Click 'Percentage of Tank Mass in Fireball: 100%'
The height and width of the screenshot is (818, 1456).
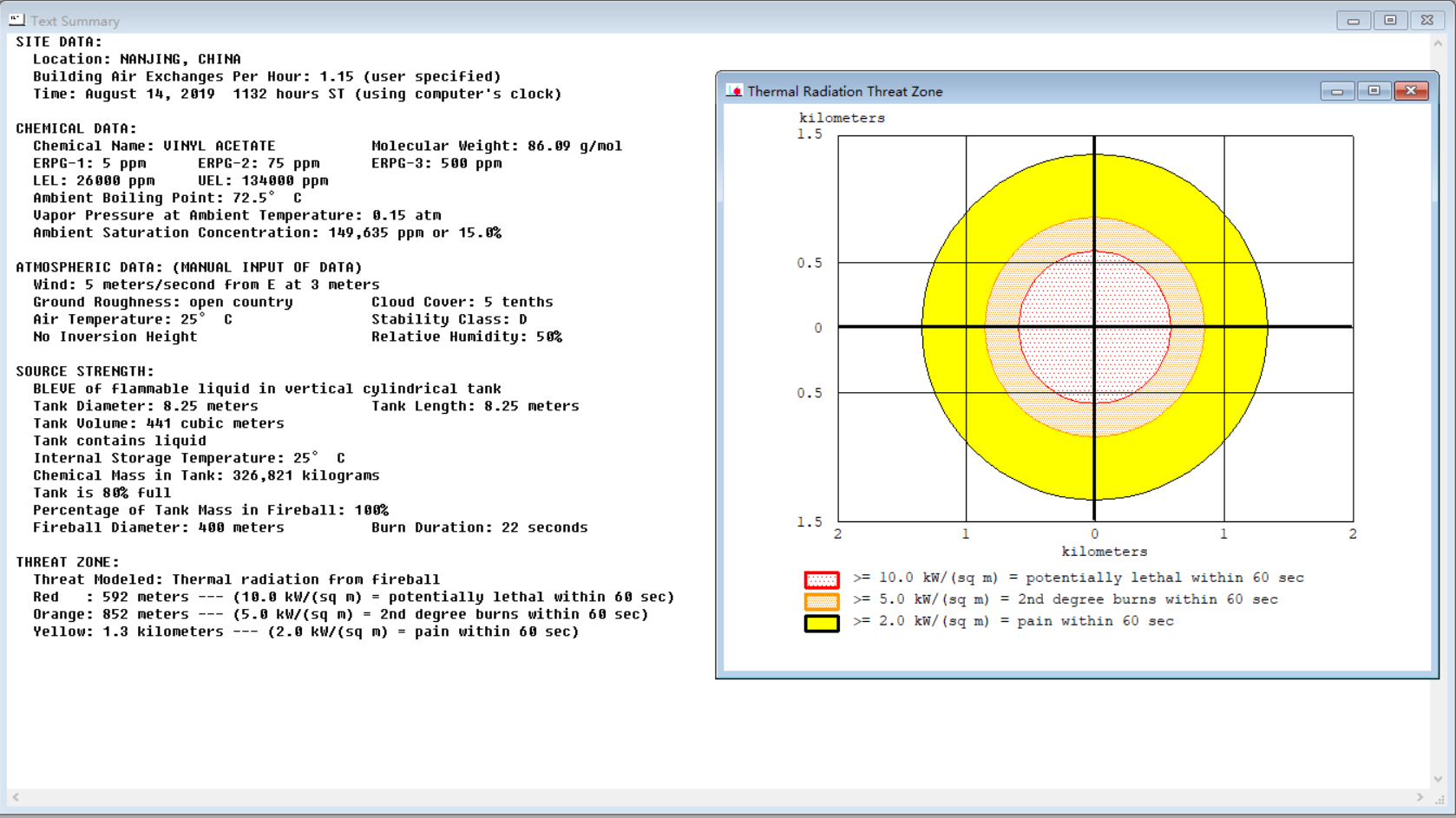211,510
